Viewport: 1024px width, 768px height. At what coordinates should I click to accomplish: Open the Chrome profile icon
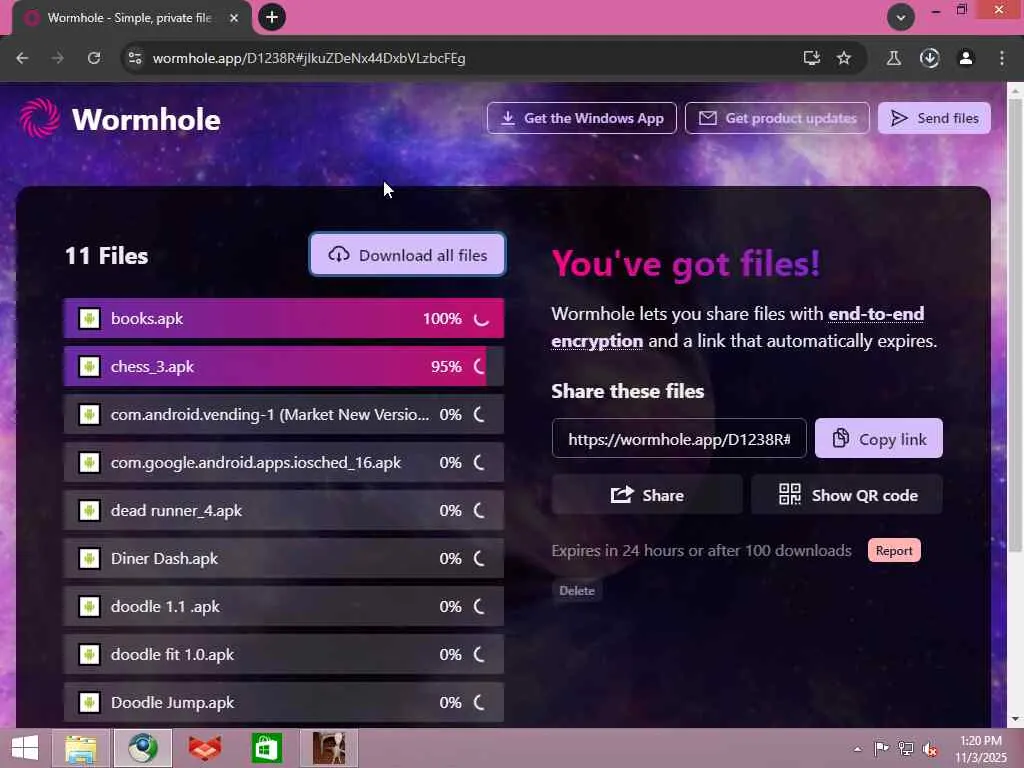pyautogui.click(x=965, y=58)
